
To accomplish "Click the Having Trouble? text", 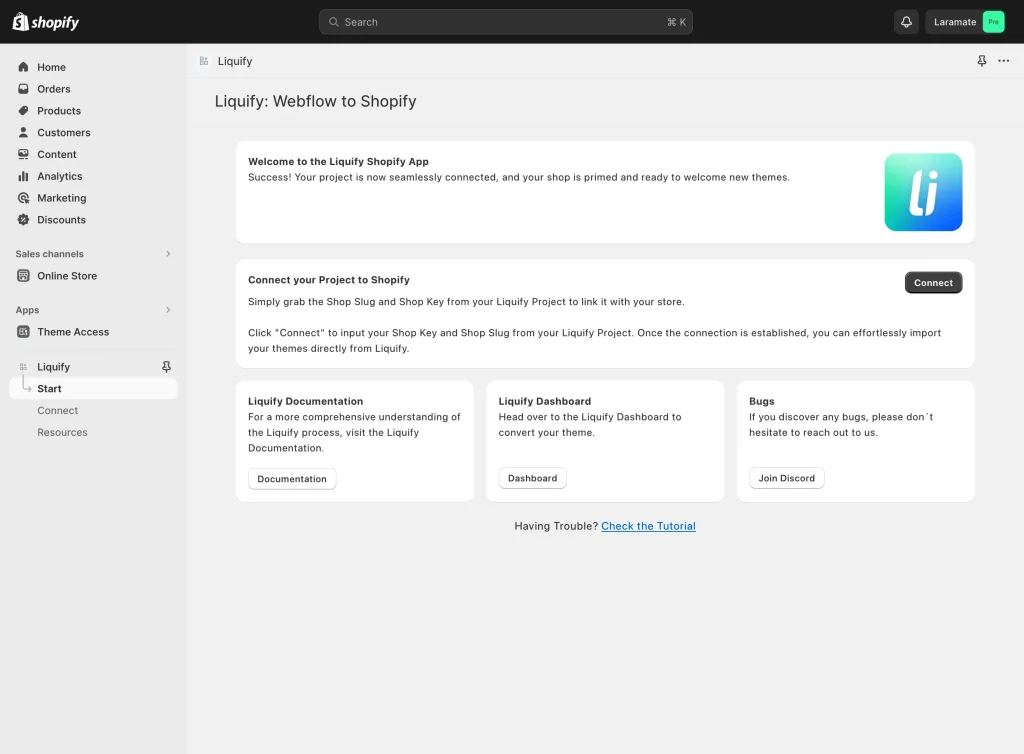I will (x=556, y=526).
